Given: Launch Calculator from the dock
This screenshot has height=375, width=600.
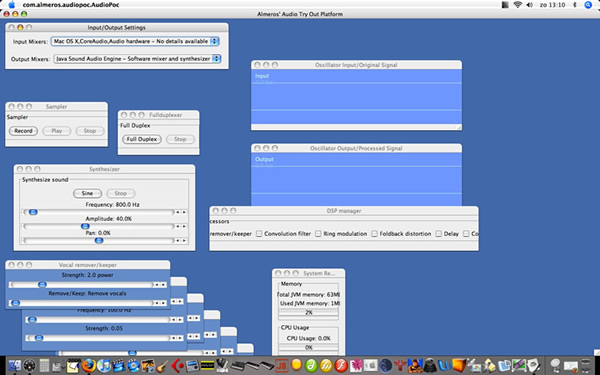Looking at the screenshot, I should tap(44, 366).
